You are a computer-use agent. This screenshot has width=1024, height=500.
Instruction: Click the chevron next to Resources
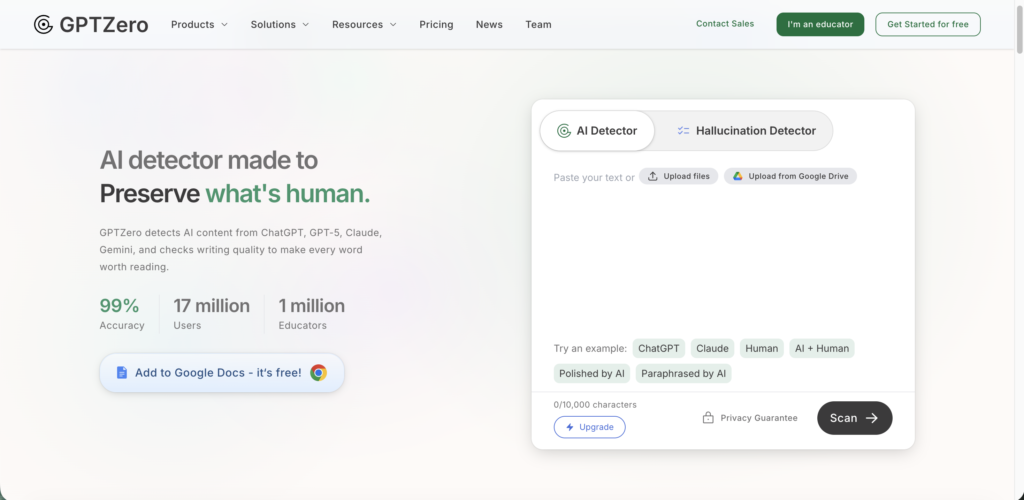click(392, 25)
